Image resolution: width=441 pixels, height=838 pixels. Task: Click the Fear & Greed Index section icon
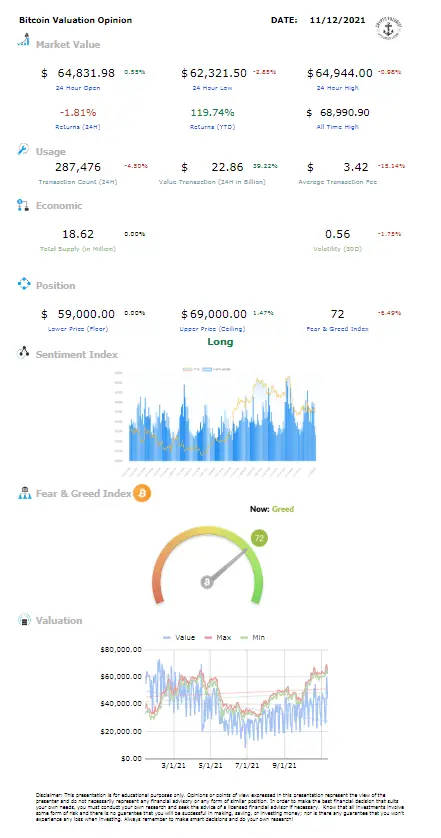click(24, 492)
